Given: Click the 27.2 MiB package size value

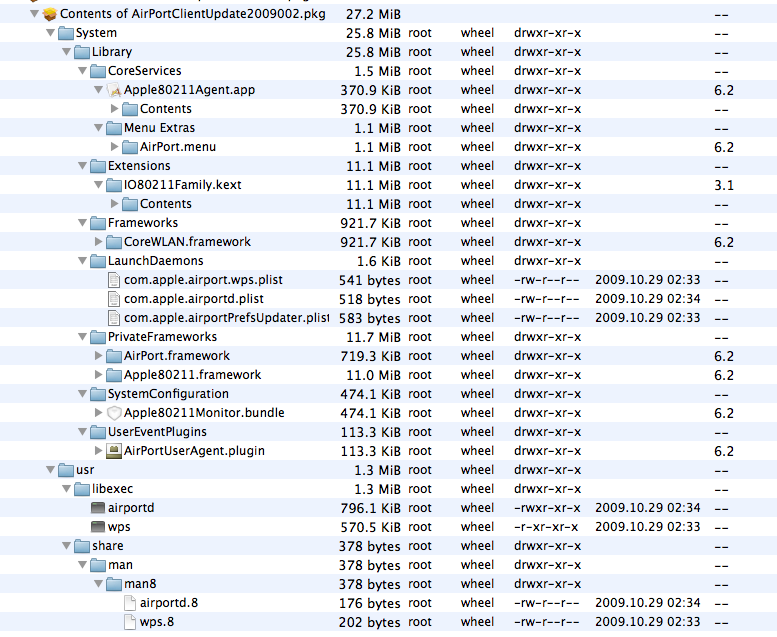Looking at the screenshot, I should pyautogui.click(x=373, y=14).
